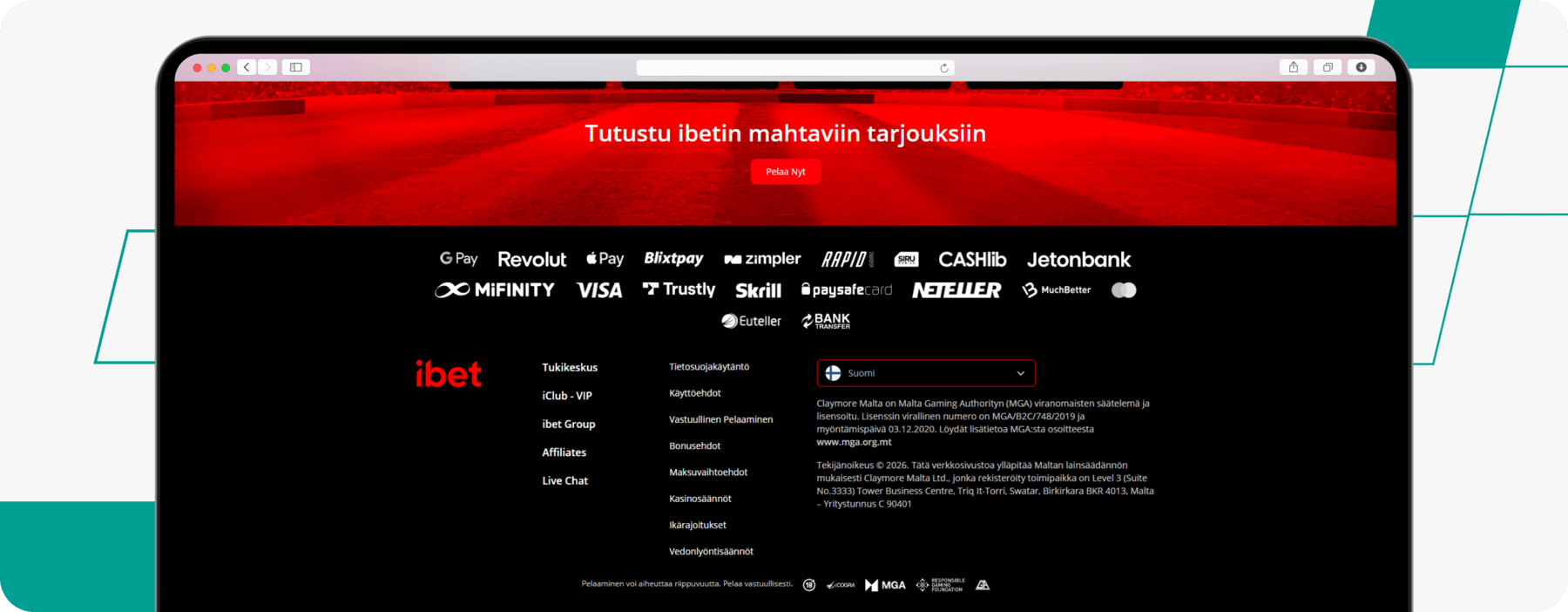Open Live Chat from footer
This screenshot has height=612, width=1568.
tap(565, 481)
